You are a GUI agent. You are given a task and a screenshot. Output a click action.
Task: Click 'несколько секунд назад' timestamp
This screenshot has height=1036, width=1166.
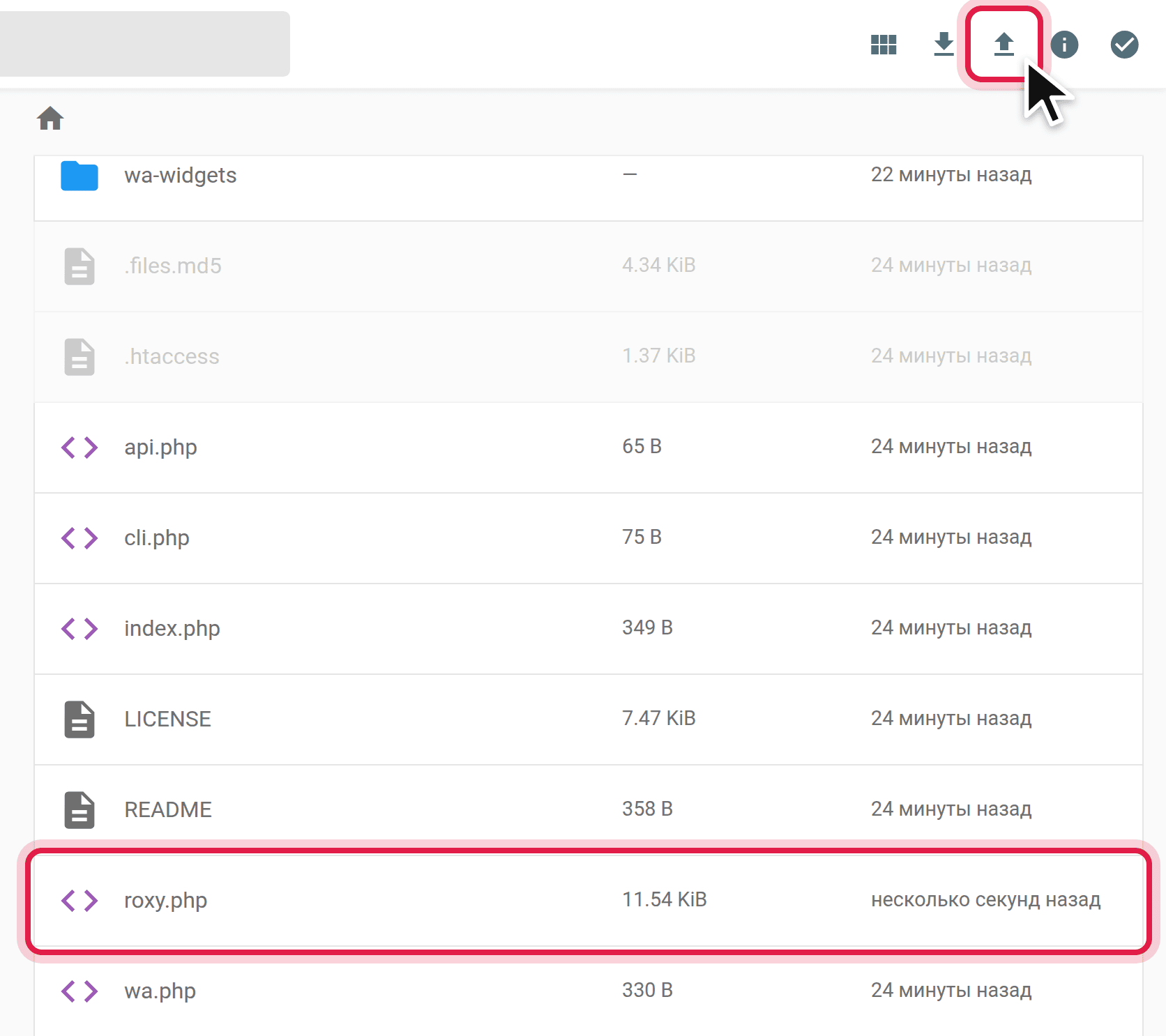986,899
